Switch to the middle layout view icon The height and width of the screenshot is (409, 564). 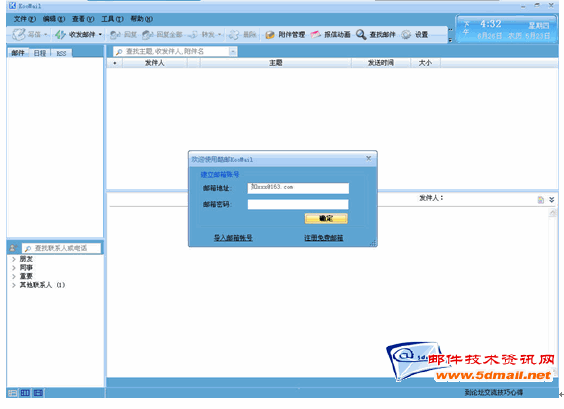pos(25,393)
